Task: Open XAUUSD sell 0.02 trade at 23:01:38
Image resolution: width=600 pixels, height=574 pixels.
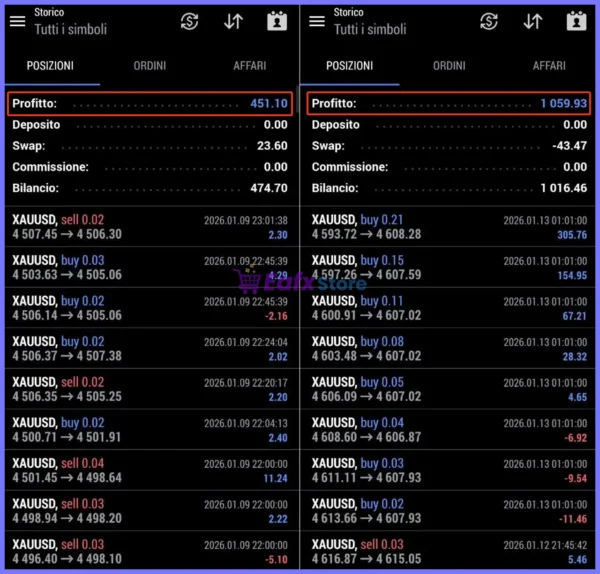Action: 152,227
